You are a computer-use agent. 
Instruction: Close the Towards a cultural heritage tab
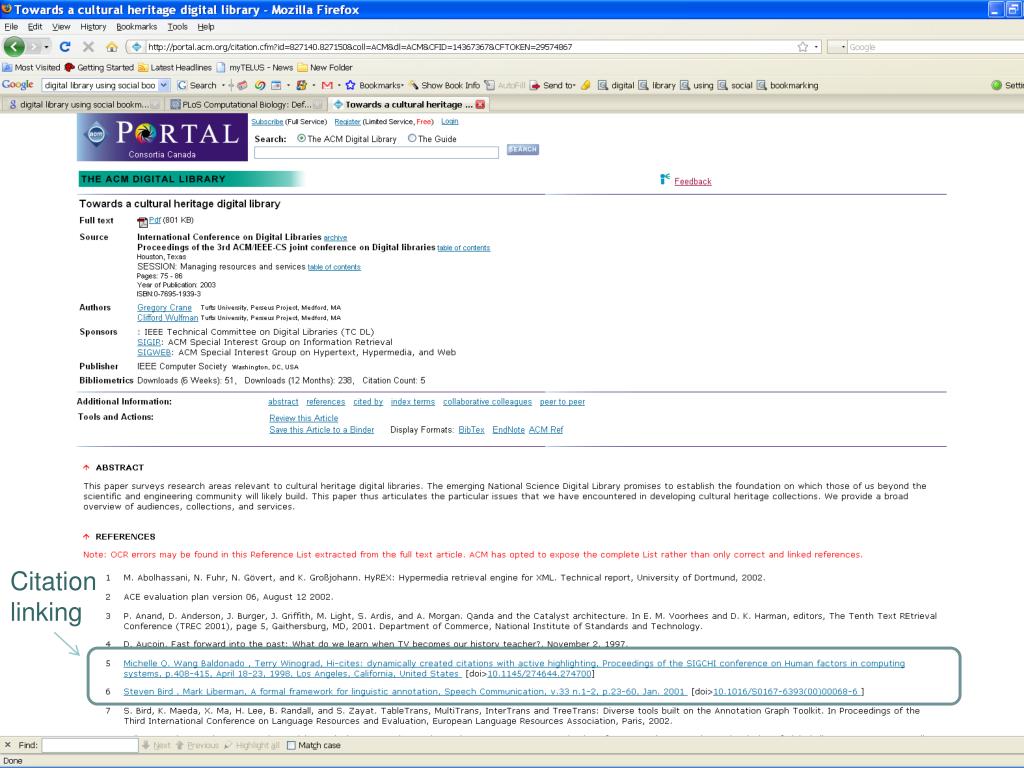coord(480,104)
